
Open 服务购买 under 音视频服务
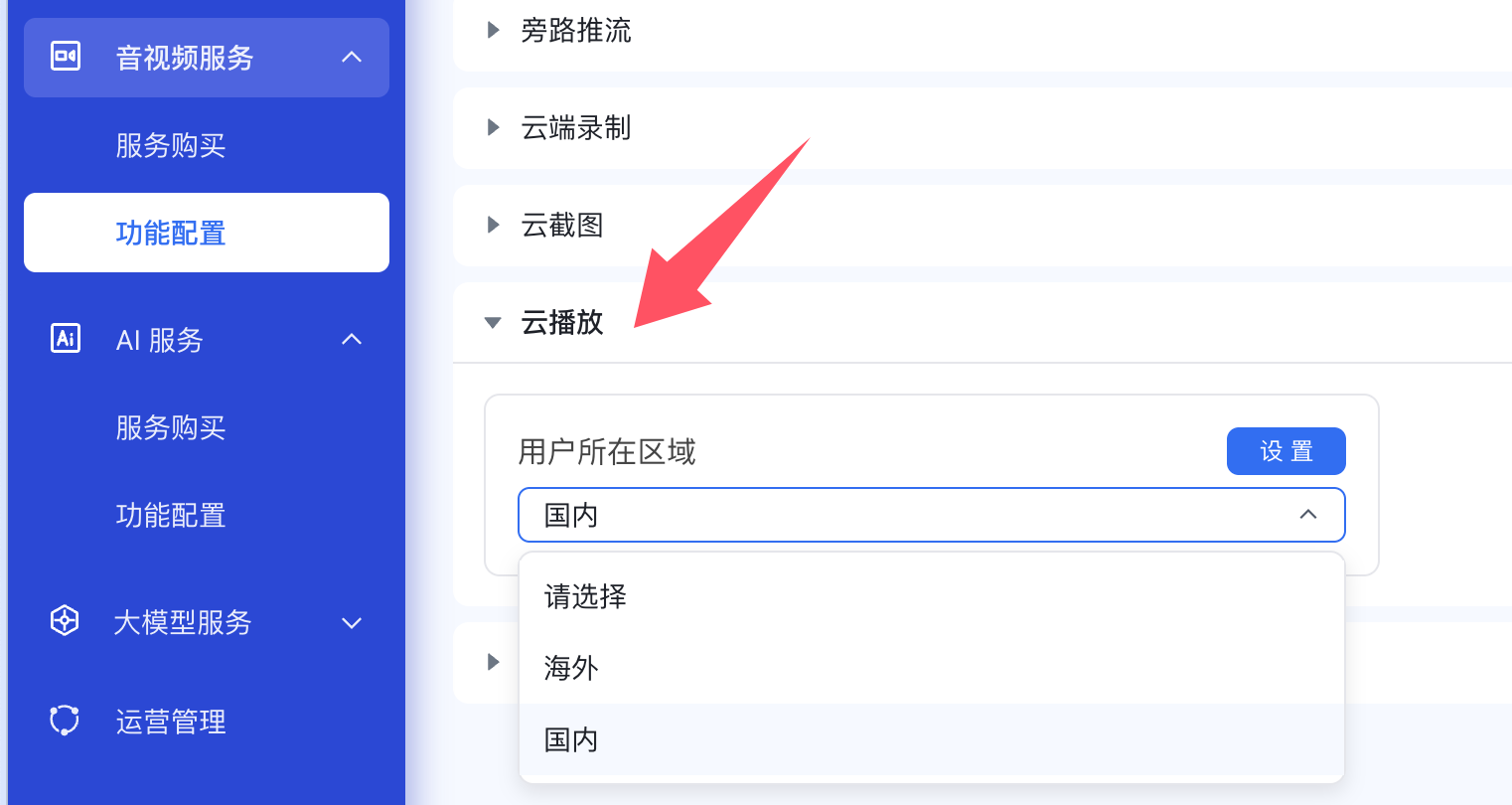pyautogui.click(x=171, y=146)
